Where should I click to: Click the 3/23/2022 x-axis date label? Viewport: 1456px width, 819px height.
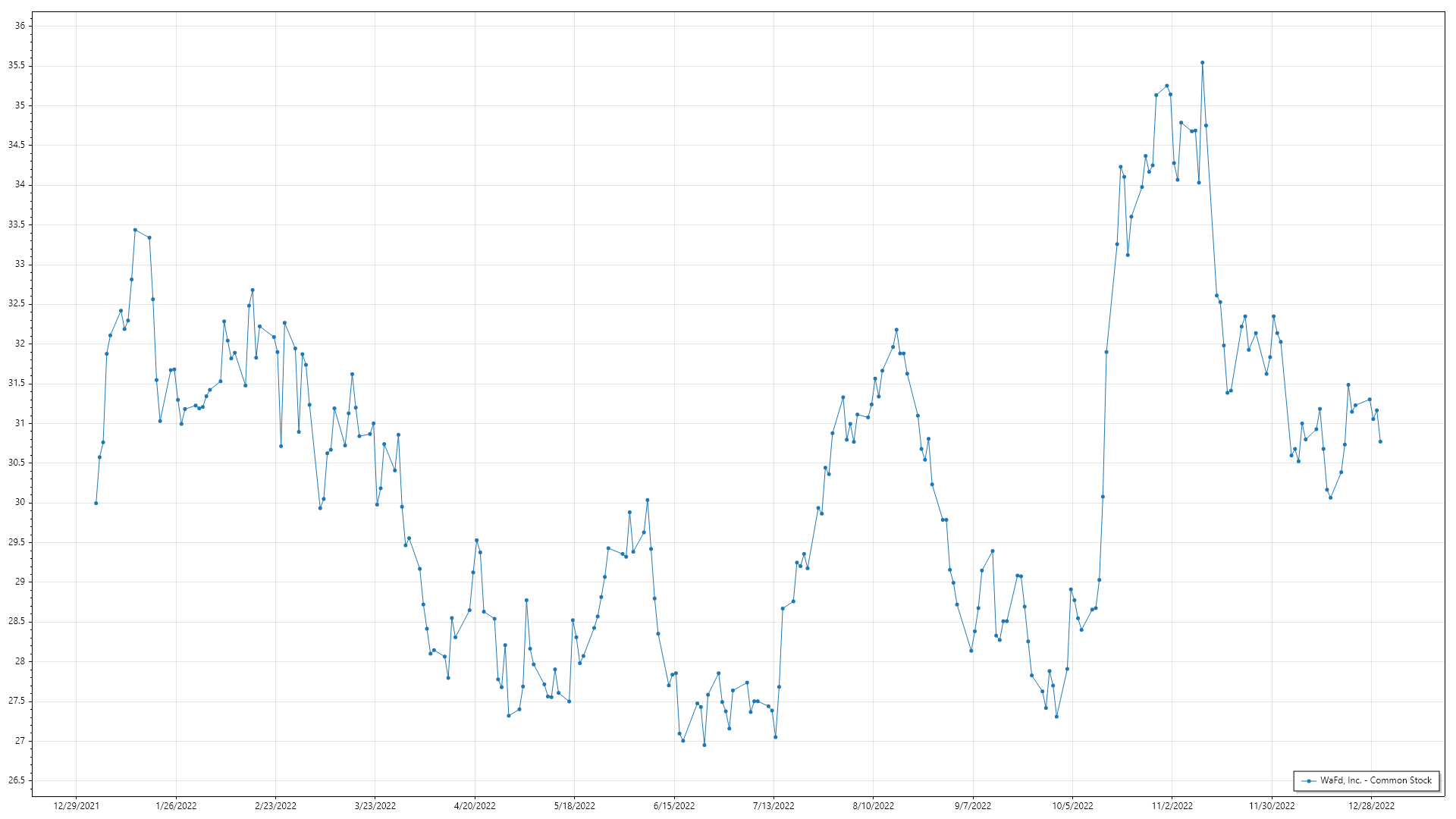[x=375, y=805]
